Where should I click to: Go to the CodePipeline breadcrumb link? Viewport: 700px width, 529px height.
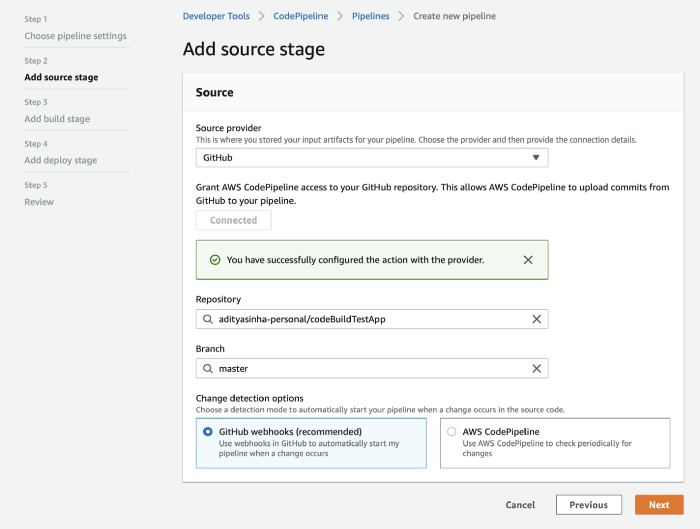[x=300, y=16]
